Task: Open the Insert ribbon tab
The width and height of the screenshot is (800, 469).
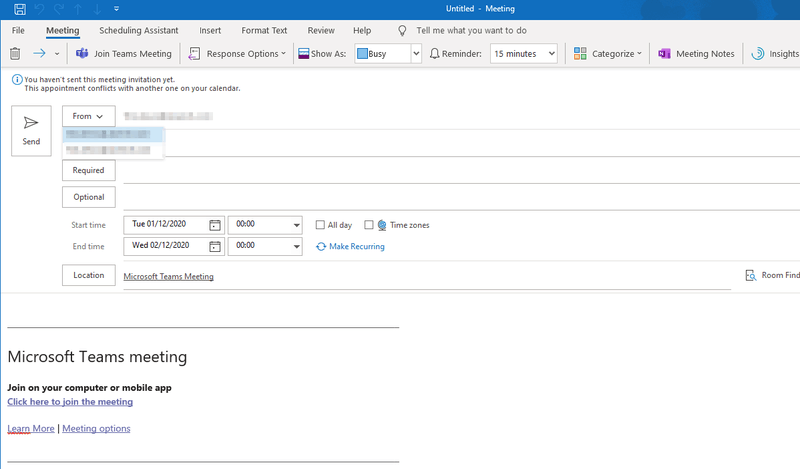Action: [x=210, y=30]
